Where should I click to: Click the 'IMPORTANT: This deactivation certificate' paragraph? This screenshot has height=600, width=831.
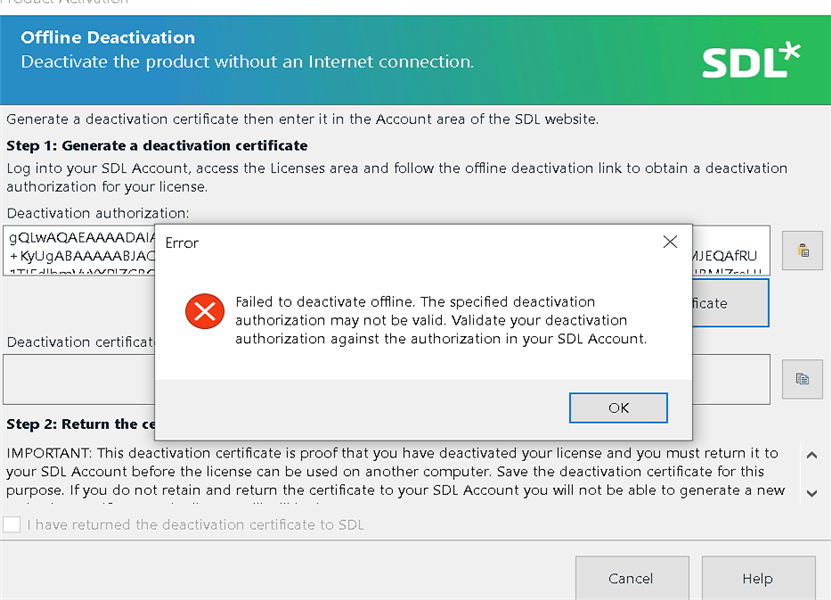pos(395,472)
